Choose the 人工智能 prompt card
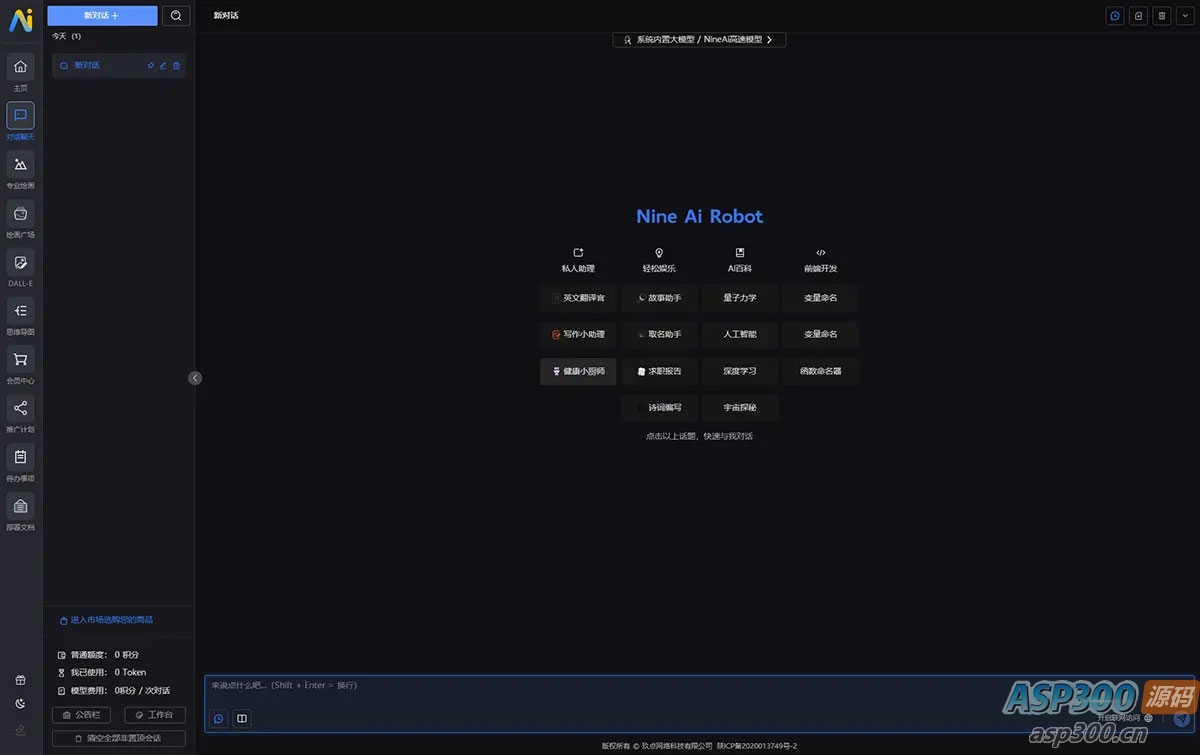Image resolution: width=1200 pixels, height=755 pixels. pos(740,334)
